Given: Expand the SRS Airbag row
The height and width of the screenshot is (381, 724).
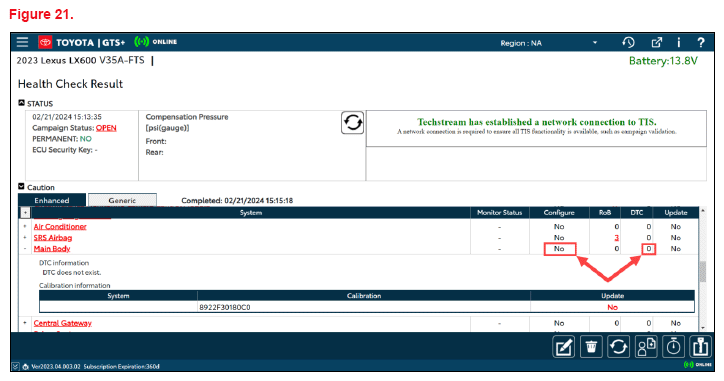Looking at the screenshot, I should (25, 237).
